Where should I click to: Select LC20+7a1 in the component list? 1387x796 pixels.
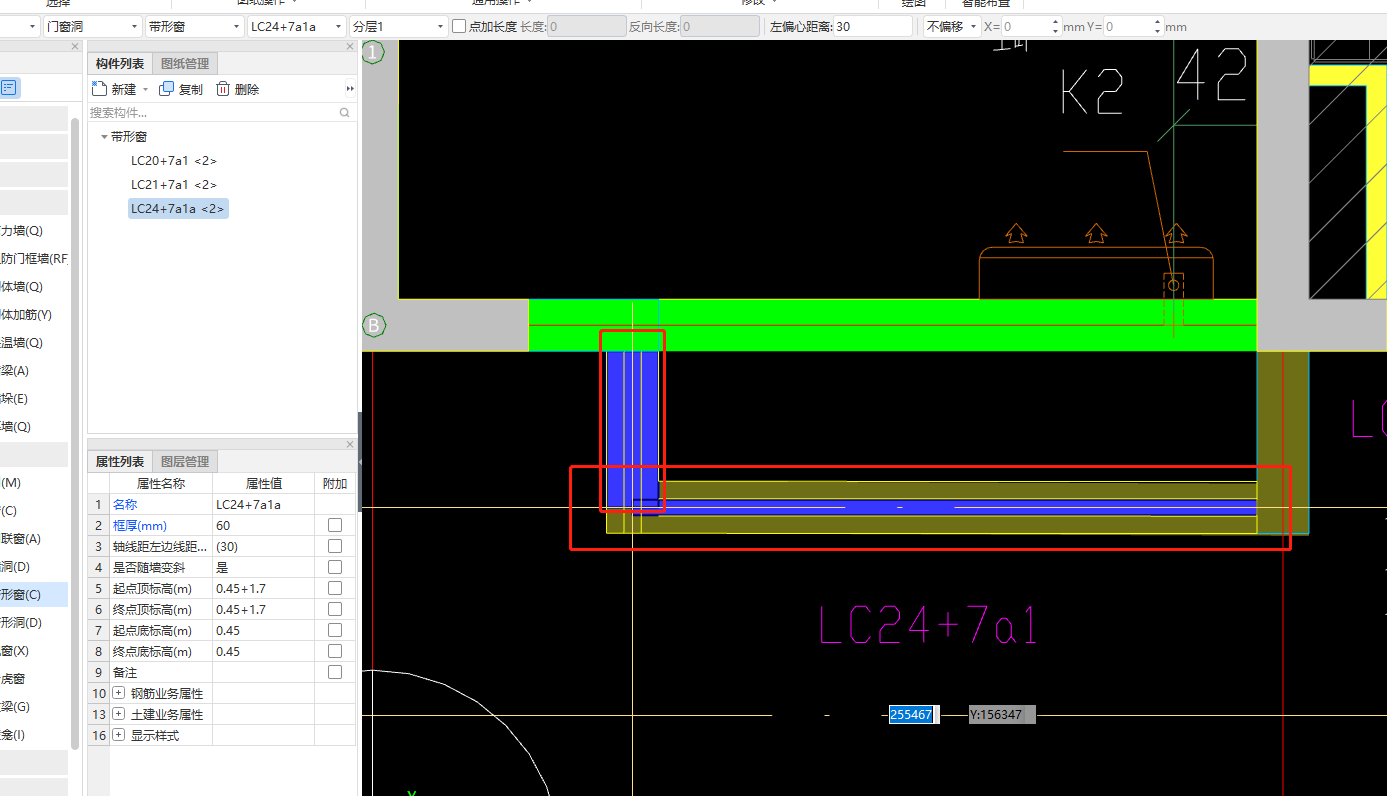click(x=174, y=161)
